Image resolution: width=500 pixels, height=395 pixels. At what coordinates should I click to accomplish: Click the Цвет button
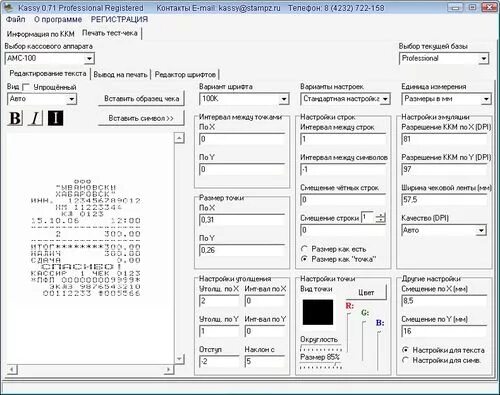coord(366,292)
